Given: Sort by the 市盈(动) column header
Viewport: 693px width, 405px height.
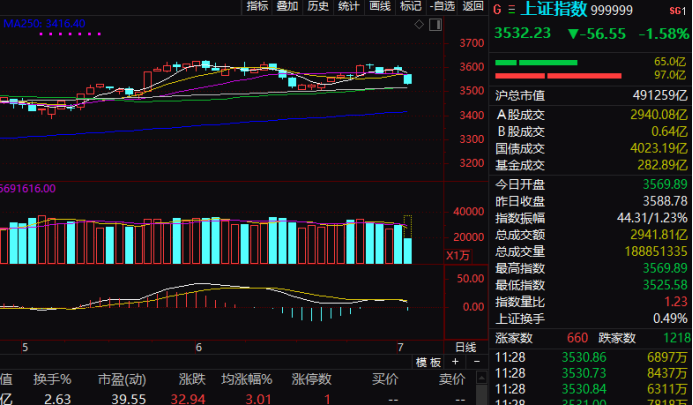Looking at the screenshot, I should point(122,379).
